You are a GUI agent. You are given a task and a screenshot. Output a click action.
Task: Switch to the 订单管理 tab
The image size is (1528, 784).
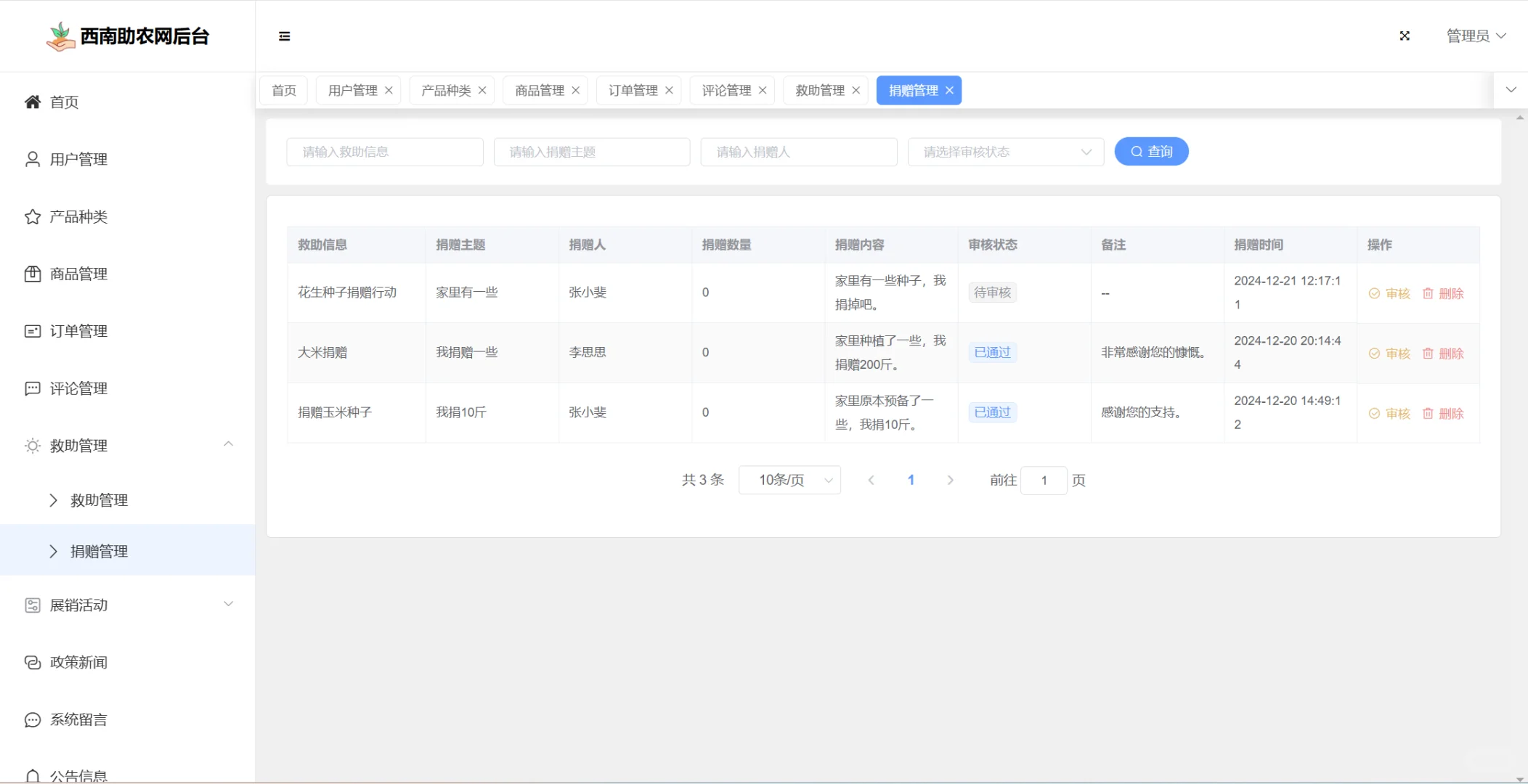pyautogui.click(x=631, y=90)
